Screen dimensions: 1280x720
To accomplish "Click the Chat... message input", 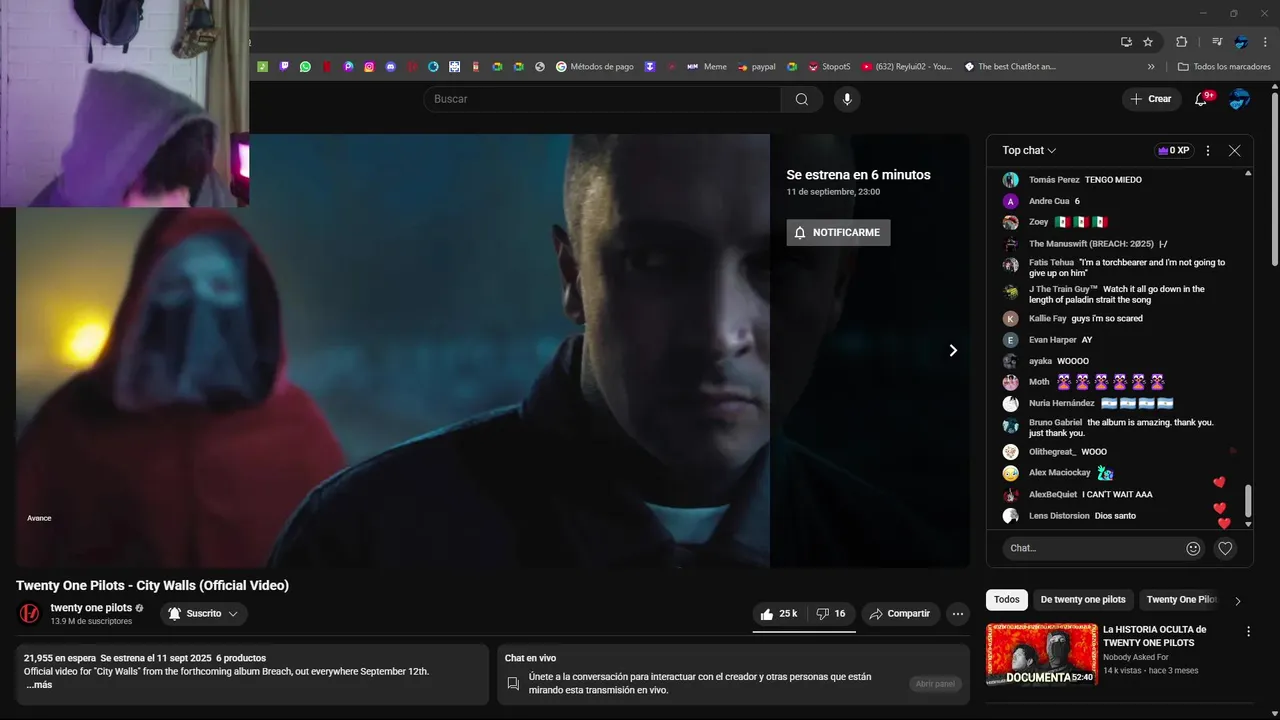I will [1093, 548].
